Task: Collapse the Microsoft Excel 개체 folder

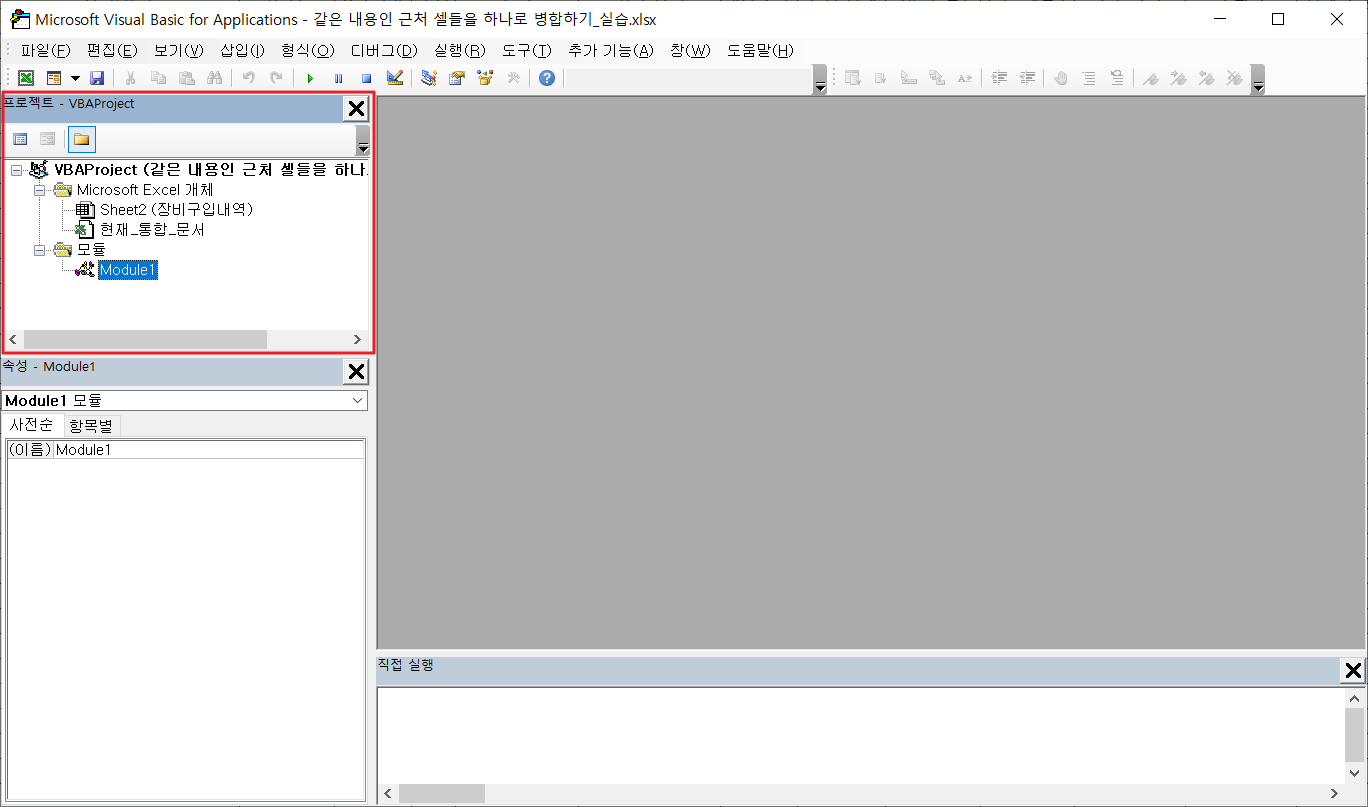Action: (39, 190)
